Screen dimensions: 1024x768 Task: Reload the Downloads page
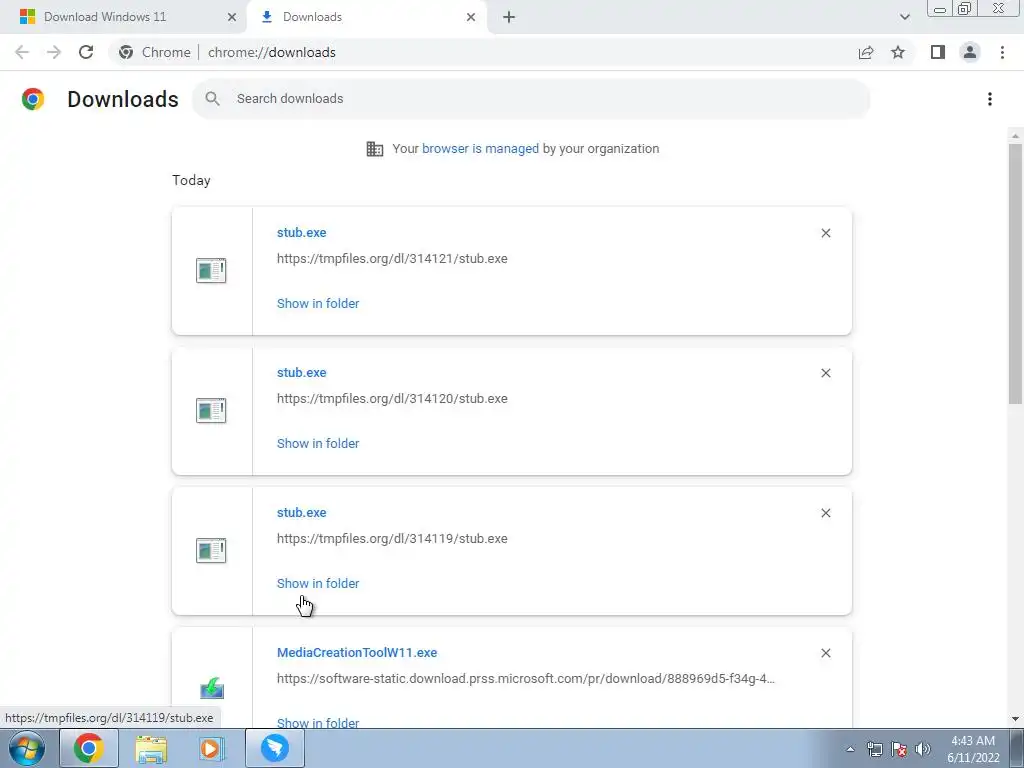[x=86, y=52]
